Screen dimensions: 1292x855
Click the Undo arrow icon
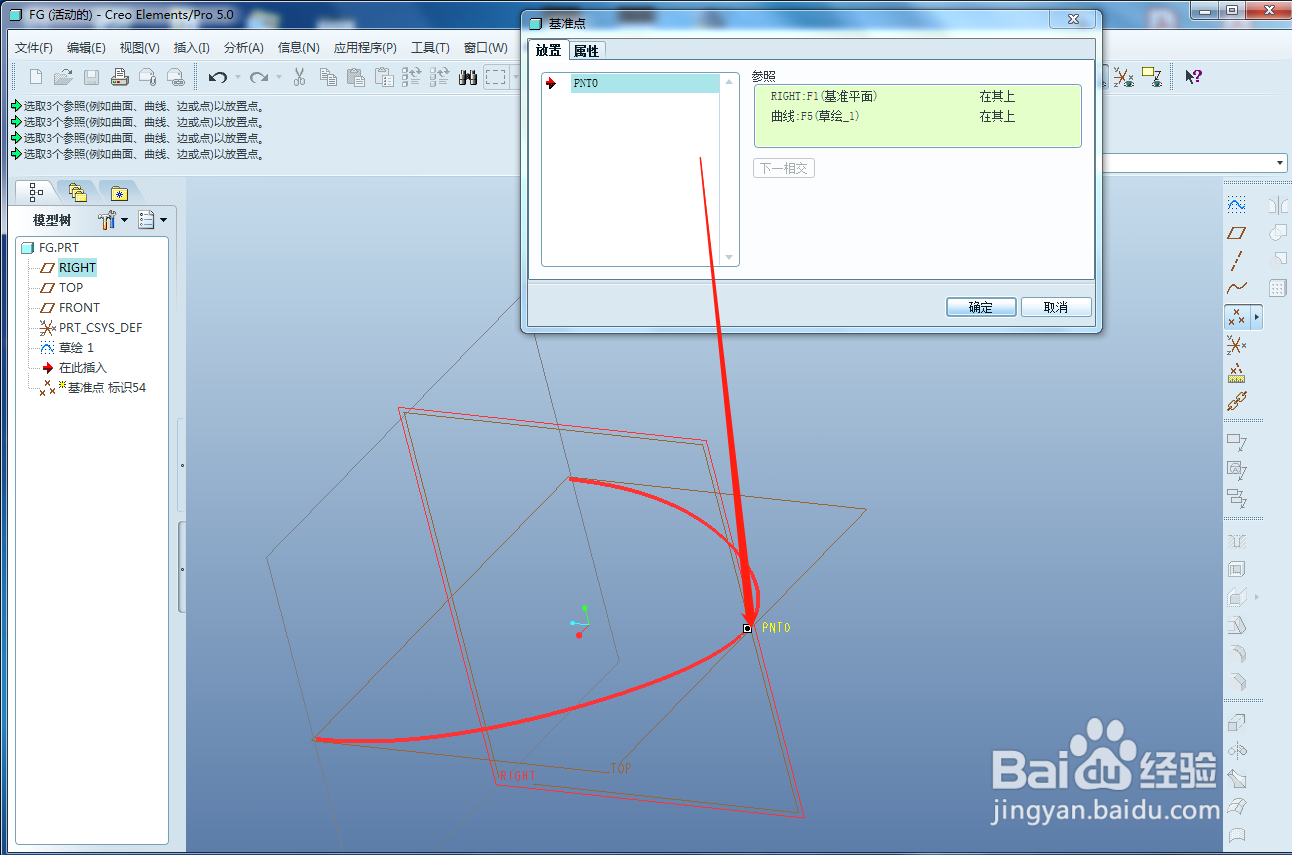pos(217,77)
